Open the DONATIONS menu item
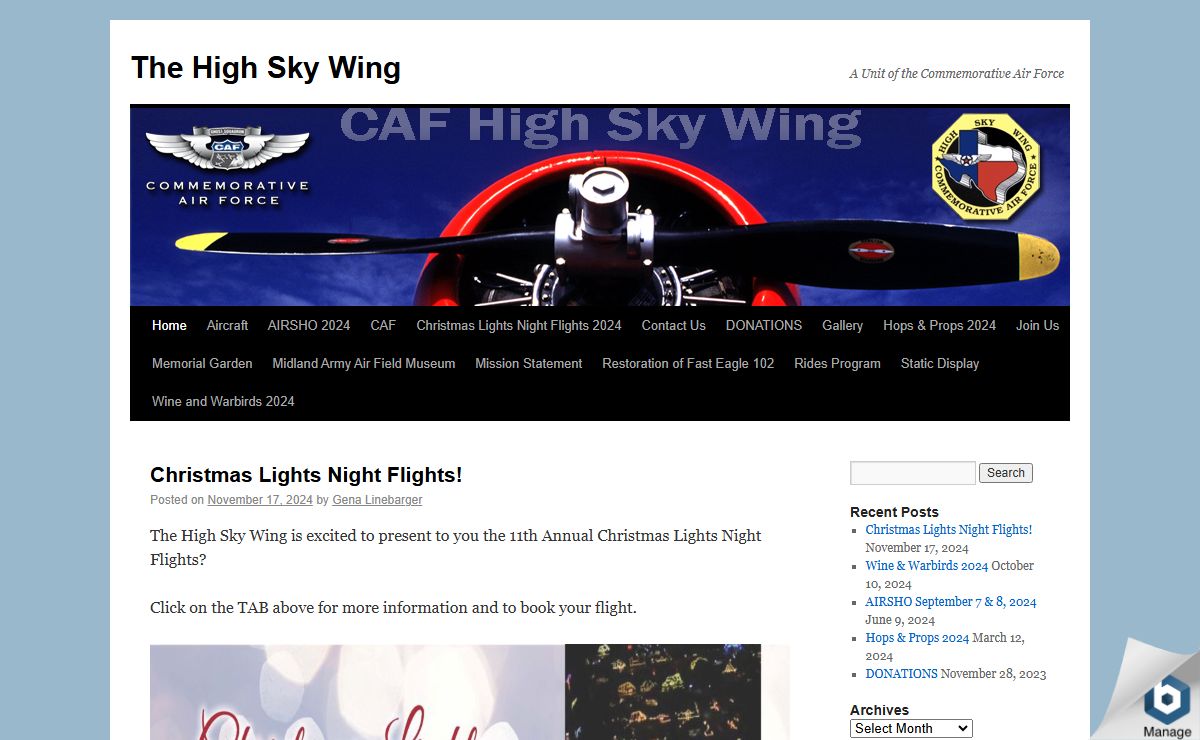 (x=764, y=325)
